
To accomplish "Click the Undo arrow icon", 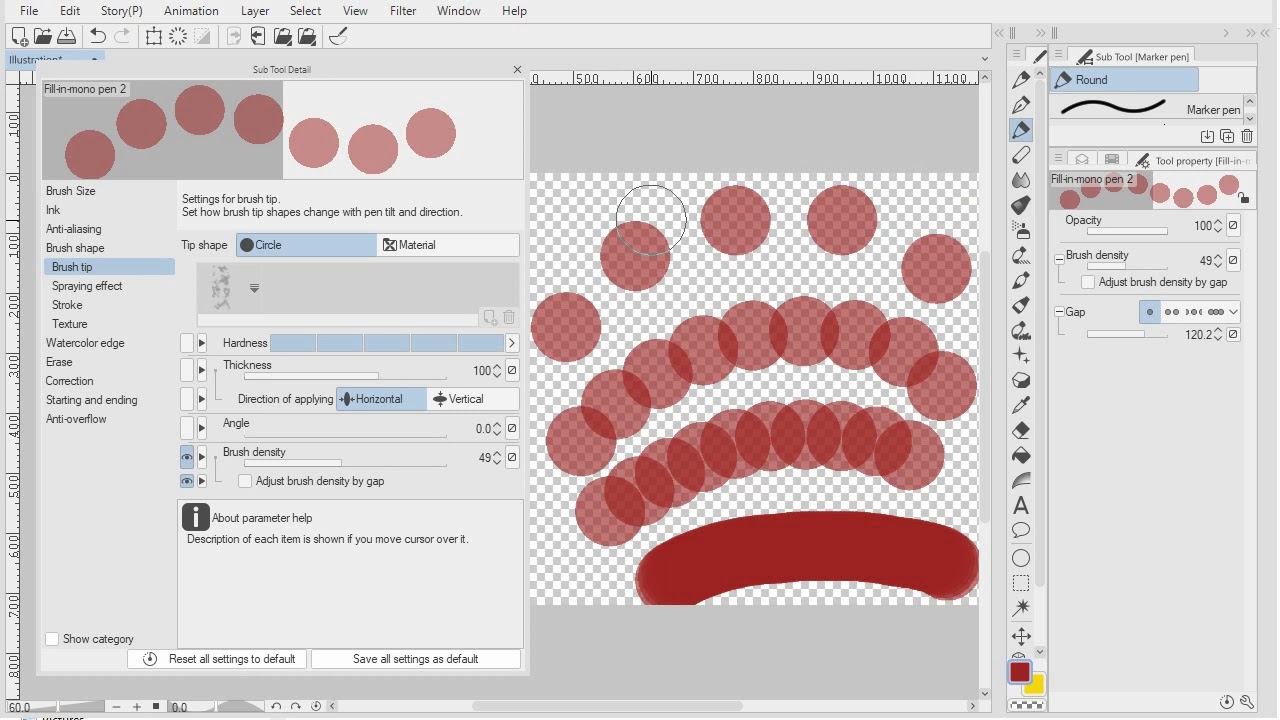I will [98, 36].
